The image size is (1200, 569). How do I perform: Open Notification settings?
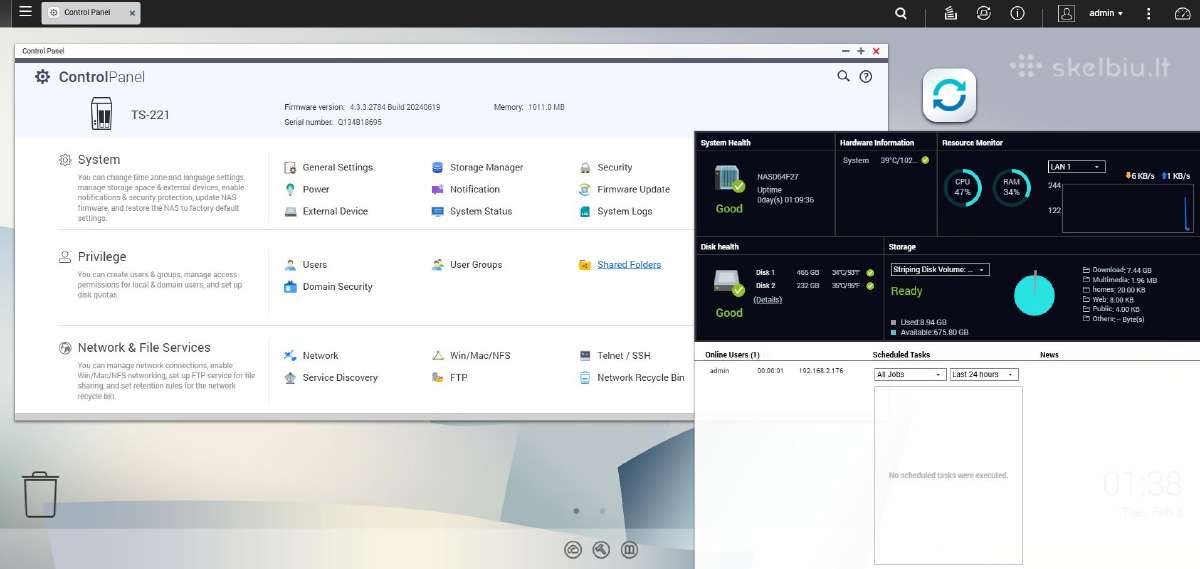click(x=466, y=189)
